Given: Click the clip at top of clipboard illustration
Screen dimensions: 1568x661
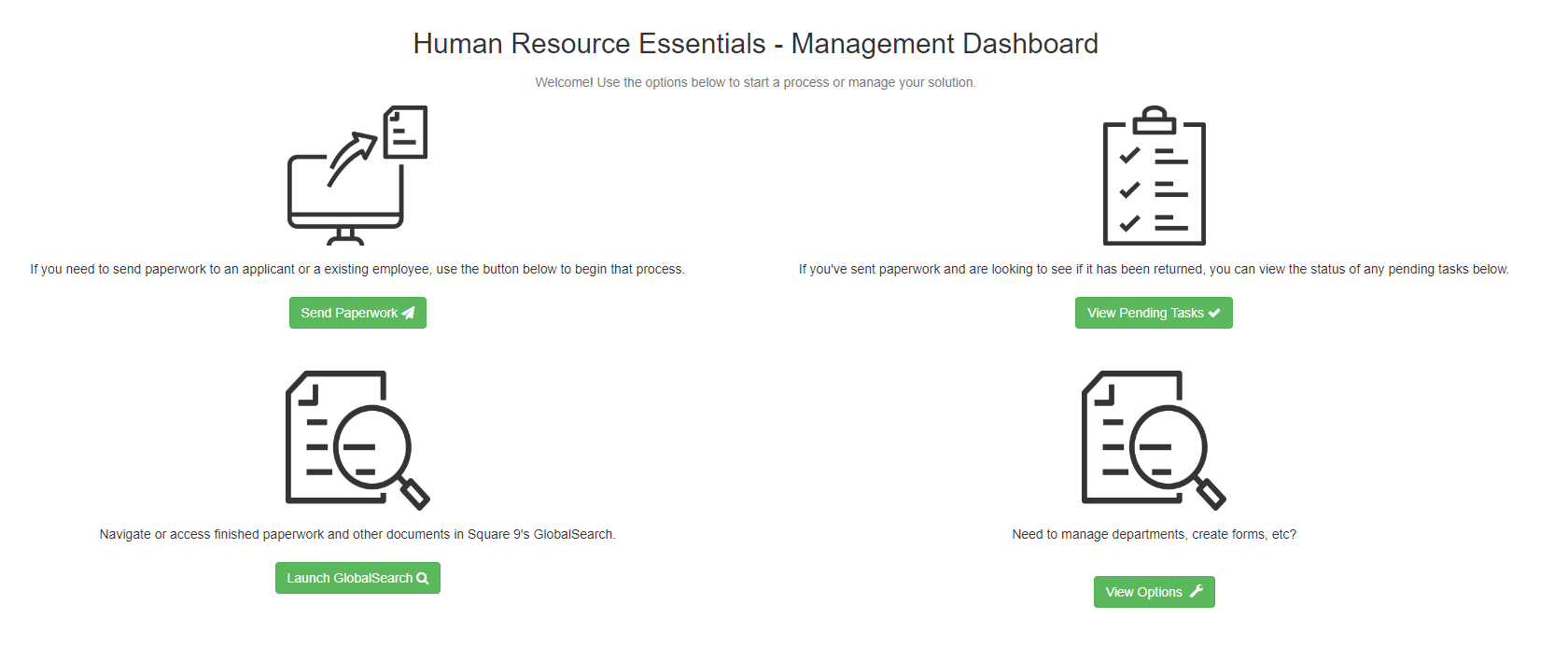Looking at the screenshot, I should [1155, 120].
